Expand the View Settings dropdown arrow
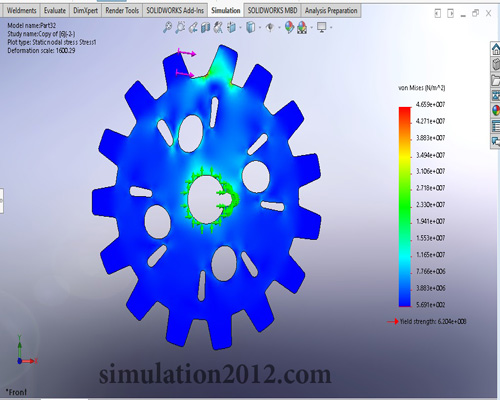The image size is (500, 400). click(x=331, y=28)
